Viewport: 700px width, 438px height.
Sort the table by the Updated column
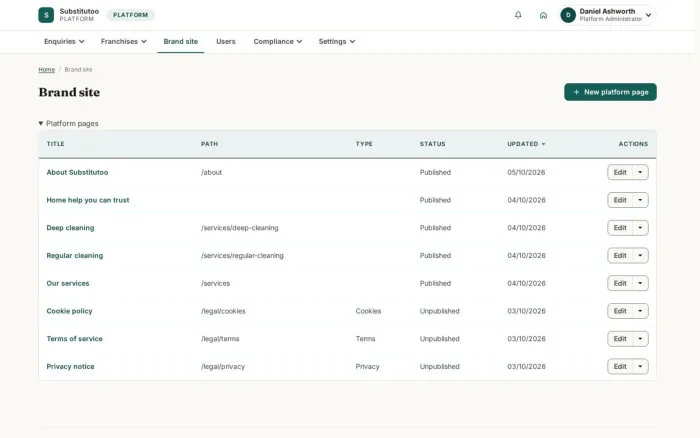pos(526,144)
